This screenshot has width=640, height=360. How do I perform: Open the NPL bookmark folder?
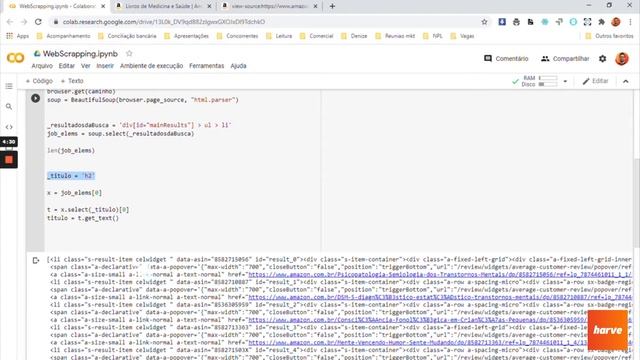pyautogui.click(x=432, y=36)
